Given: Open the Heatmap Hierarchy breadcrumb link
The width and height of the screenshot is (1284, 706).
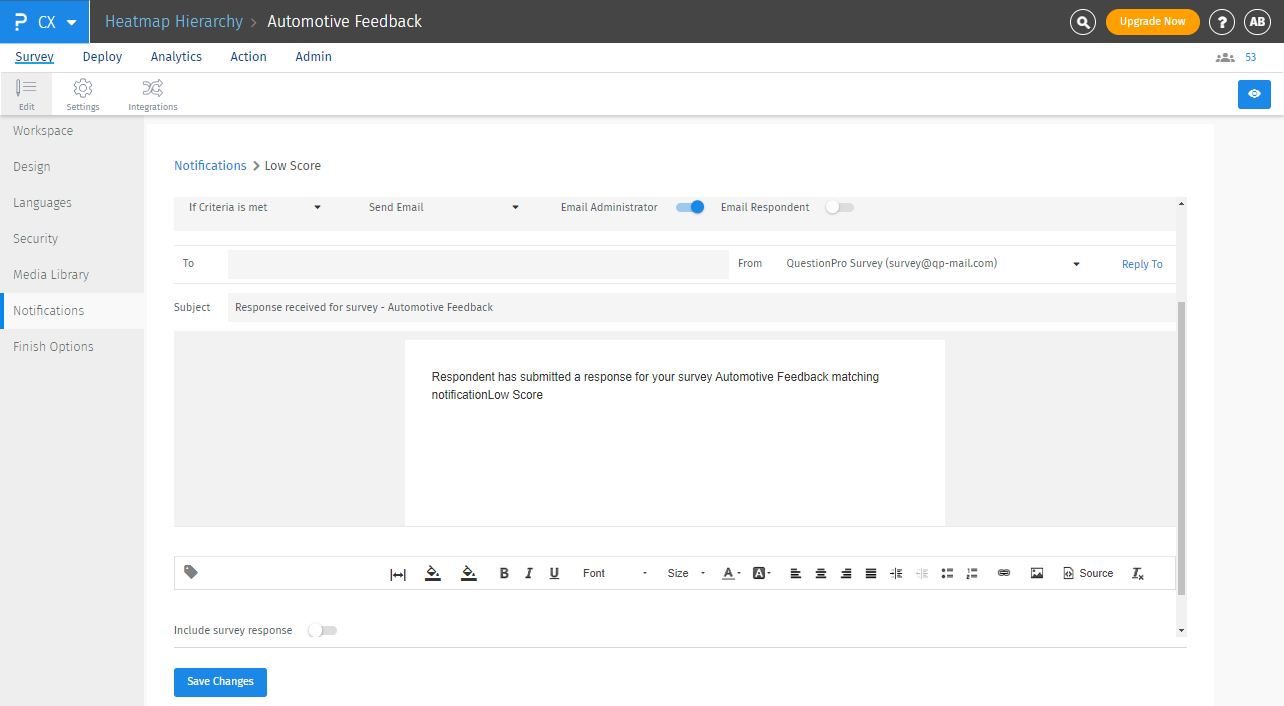Looking at the screenshot, I should tap(174, 21).
